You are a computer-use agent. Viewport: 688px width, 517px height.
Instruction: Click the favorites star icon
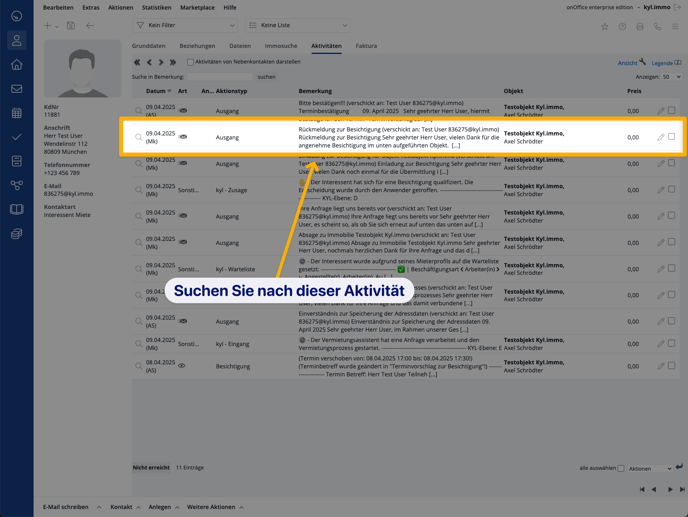coord(605,27)
